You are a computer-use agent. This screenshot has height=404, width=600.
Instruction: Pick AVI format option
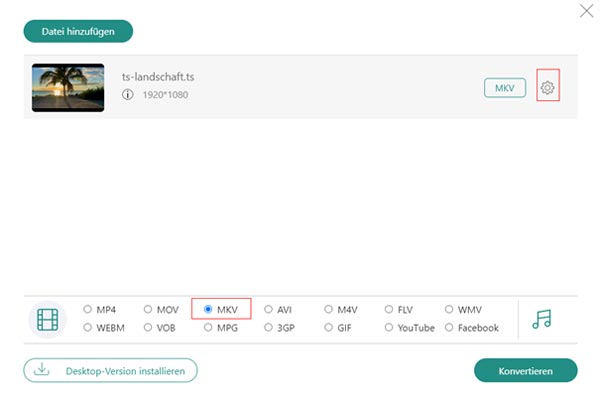point(268,309)
